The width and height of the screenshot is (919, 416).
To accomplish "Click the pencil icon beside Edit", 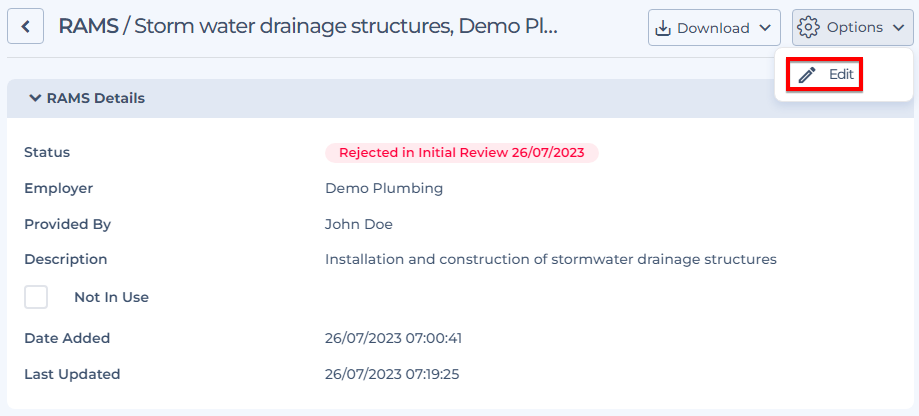I will pyautogui.click(x=807, y=74).
